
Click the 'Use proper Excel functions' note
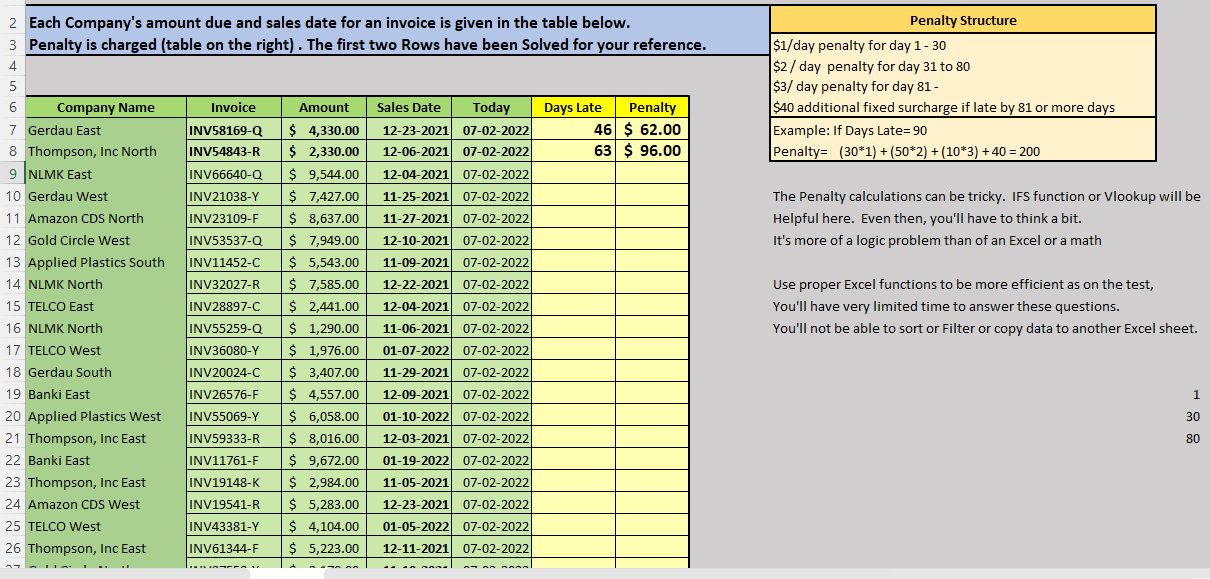(x=963, y=284)
